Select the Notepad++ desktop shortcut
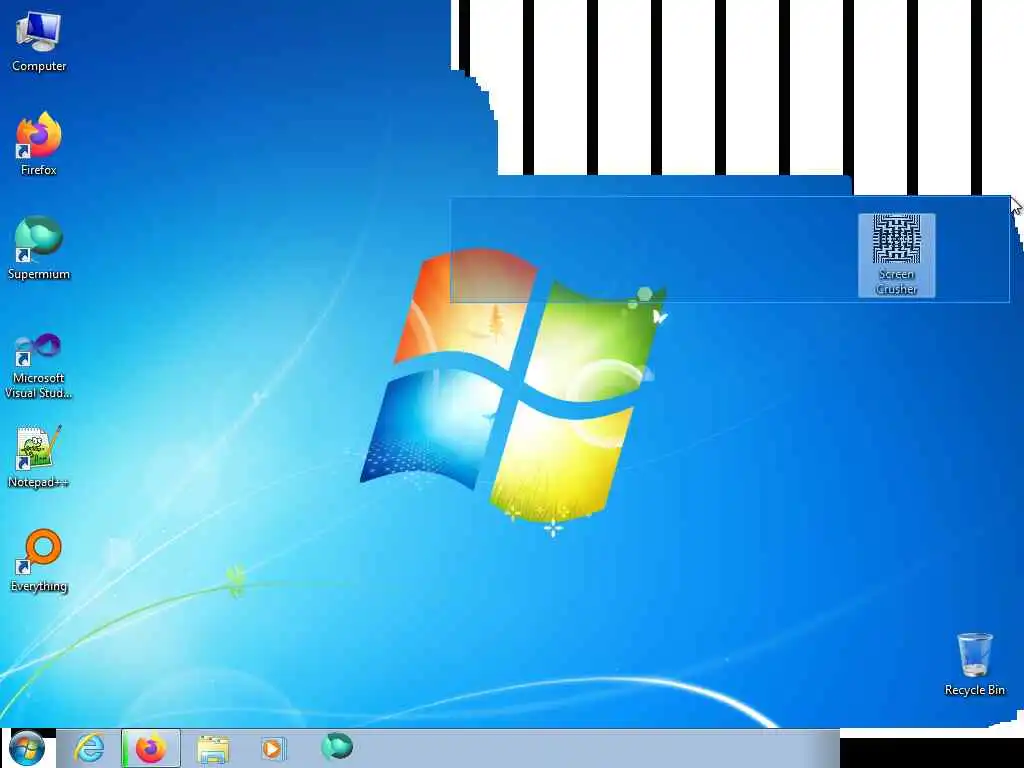 [39, 457]
